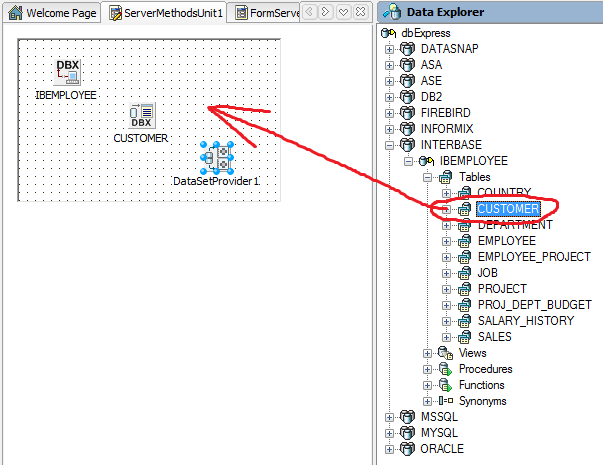This screenshot has height=465, width=603.
Task: Expand the ORACLE node
Action: (389, 450)
